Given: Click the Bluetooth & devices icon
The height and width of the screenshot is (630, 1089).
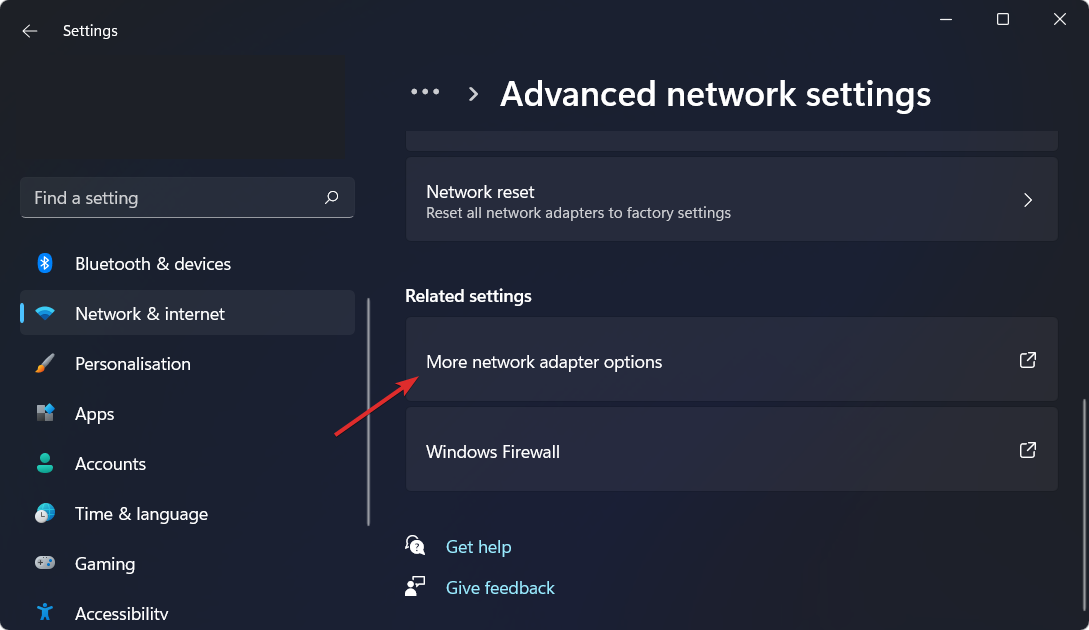Looking at the screenshot, I should (x=45, y=264).
